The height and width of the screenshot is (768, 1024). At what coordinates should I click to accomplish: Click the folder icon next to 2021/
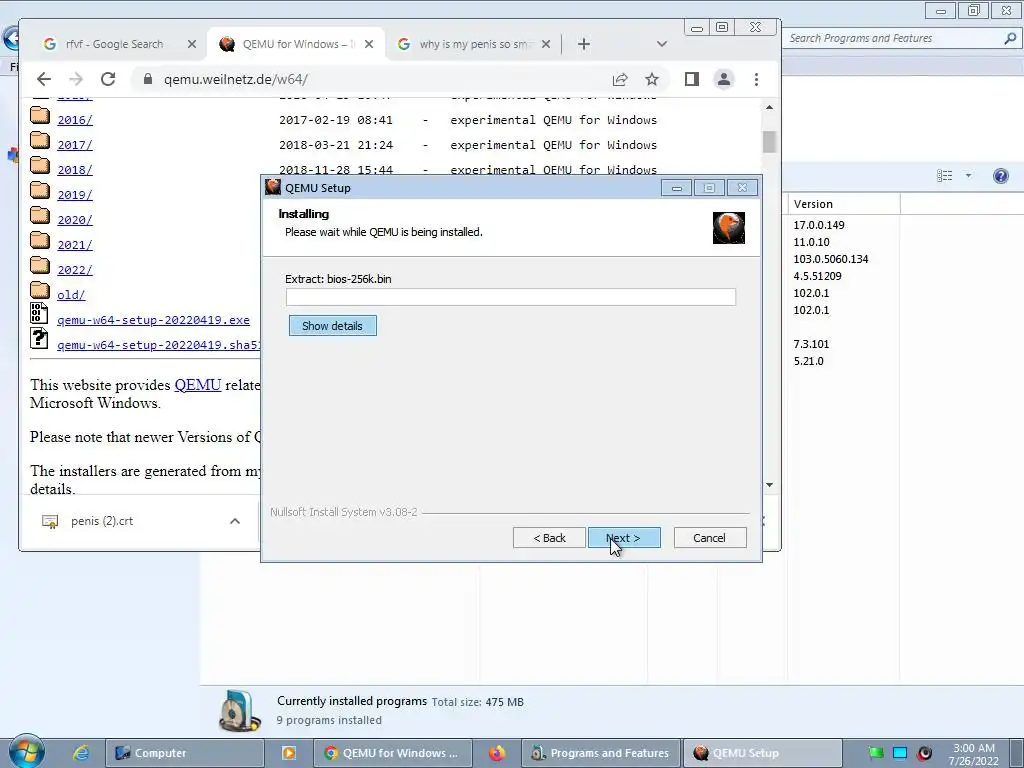pos(40,240)
